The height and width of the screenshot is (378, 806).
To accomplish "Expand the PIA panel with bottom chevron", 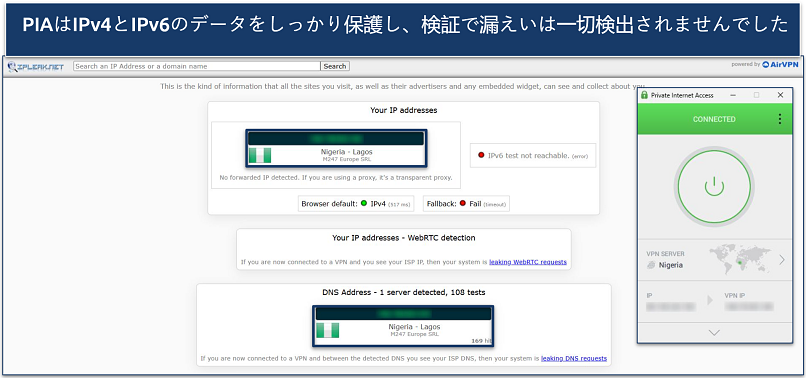I will pos(714,333).
